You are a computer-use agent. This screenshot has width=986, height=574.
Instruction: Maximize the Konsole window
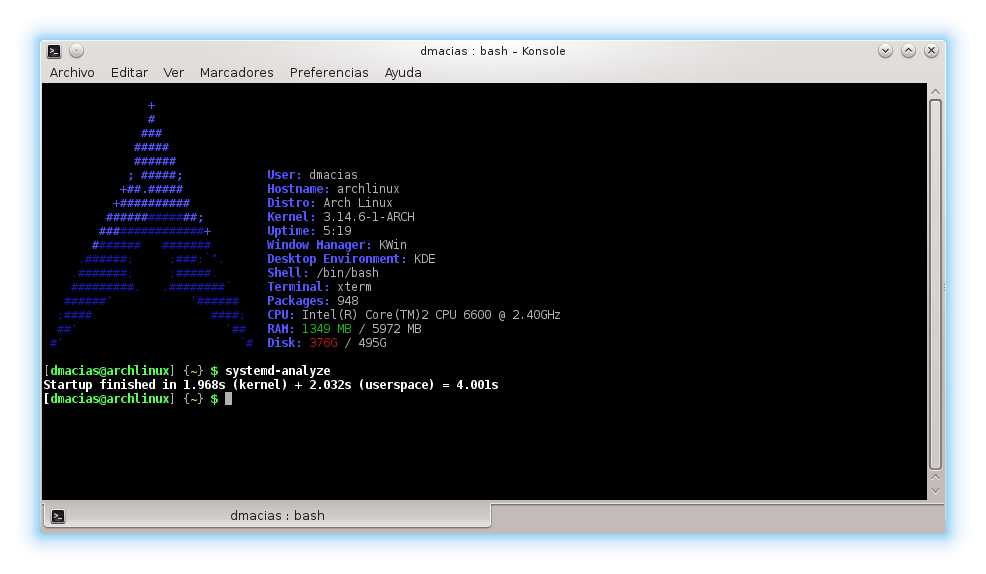point(908,51)
